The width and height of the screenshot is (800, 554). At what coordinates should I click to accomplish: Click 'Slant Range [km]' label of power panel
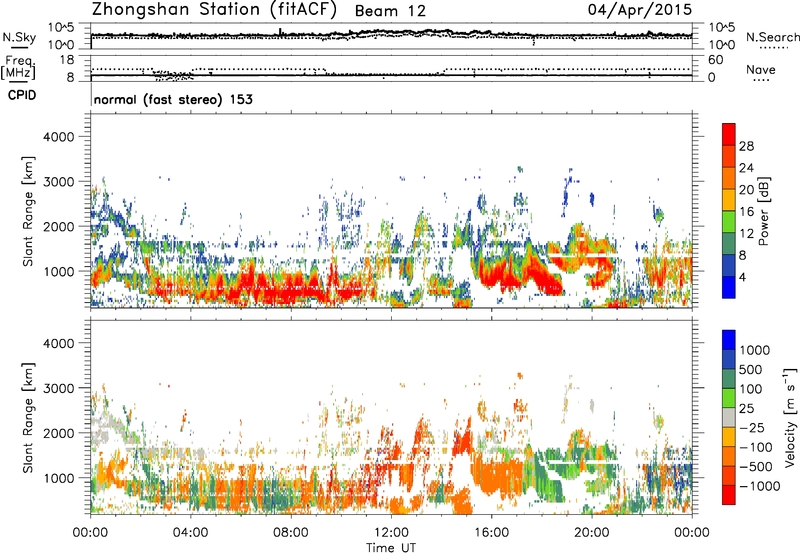pos(28,211)
